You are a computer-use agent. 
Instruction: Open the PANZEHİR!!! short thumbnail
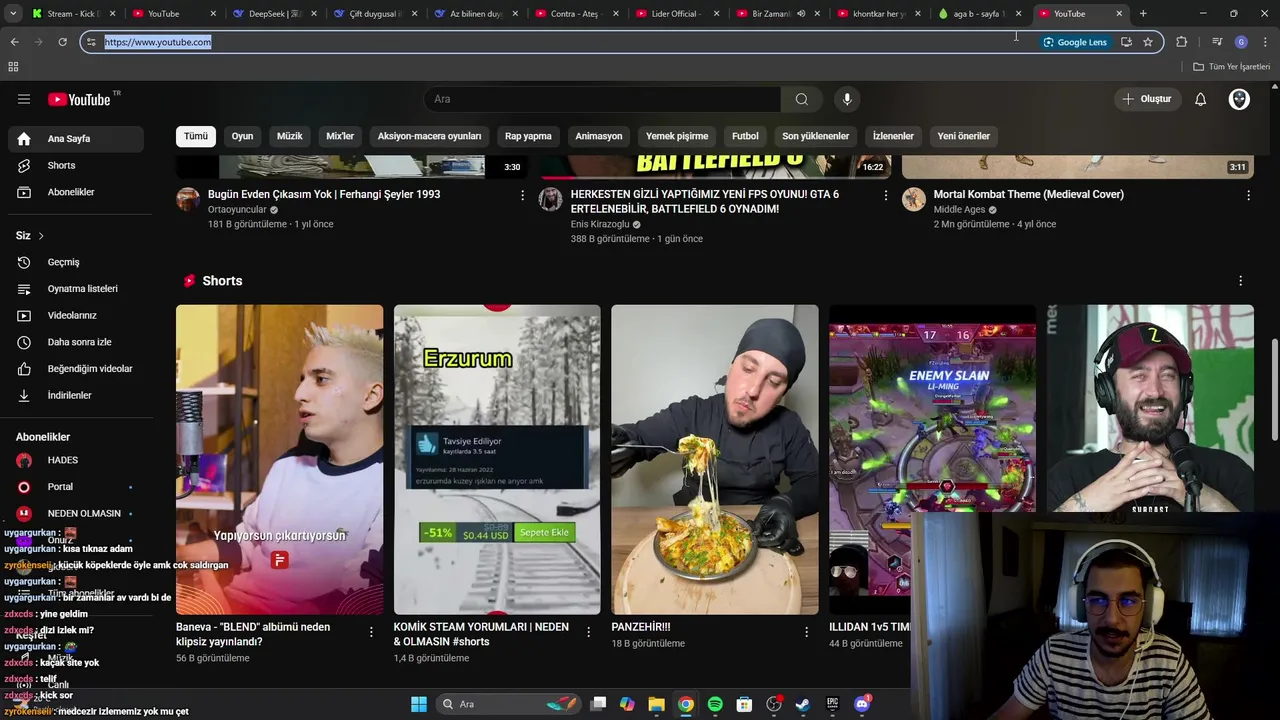click(715, 459)
